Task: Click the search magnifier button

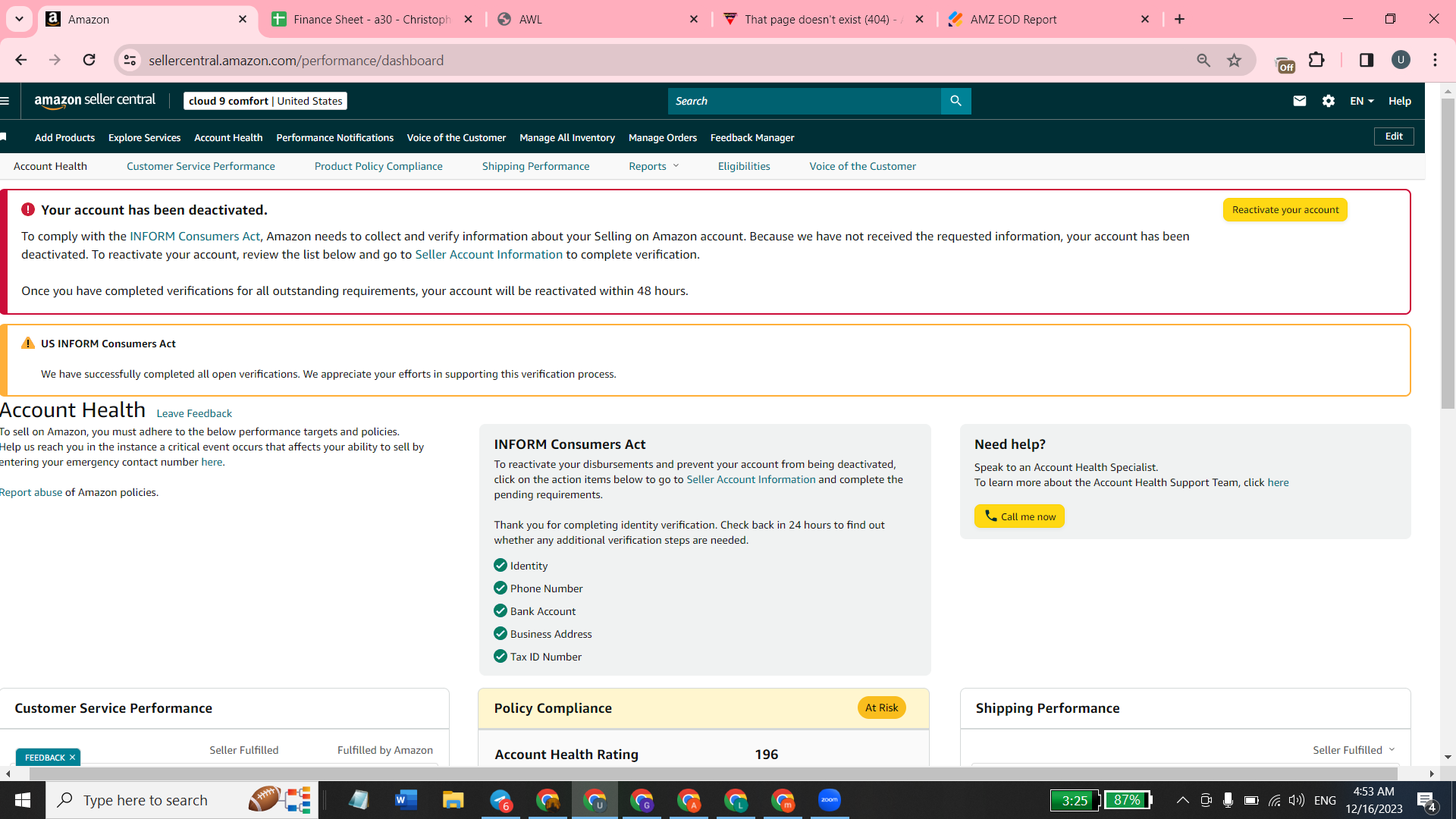Action: coord(955,101)
